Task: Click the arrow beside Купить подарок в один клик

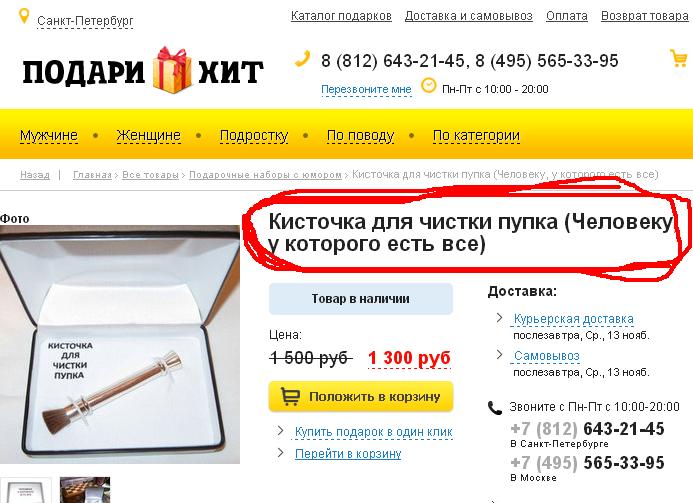Action: 280,431
